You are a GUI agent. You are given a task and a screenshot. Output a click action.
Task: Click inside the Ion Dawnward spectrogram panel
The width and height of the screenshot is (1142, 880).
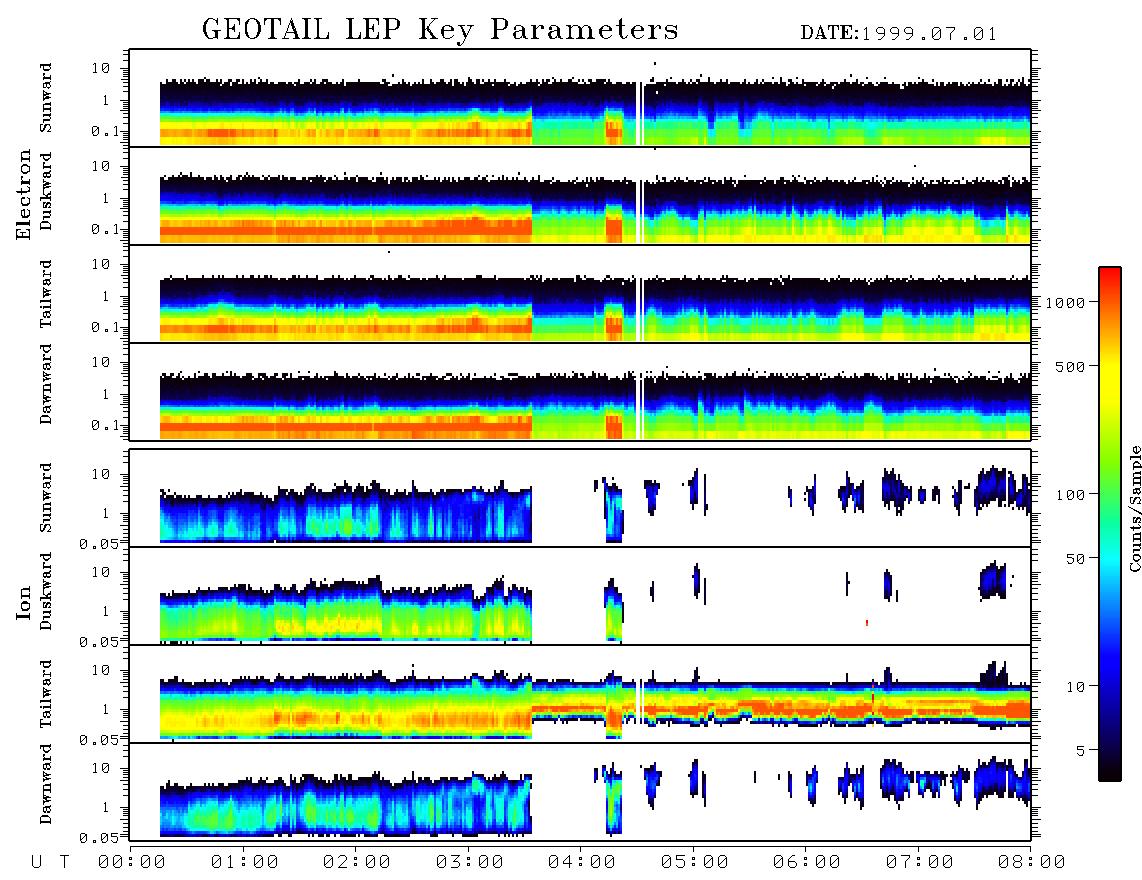(x=580, y=791)
